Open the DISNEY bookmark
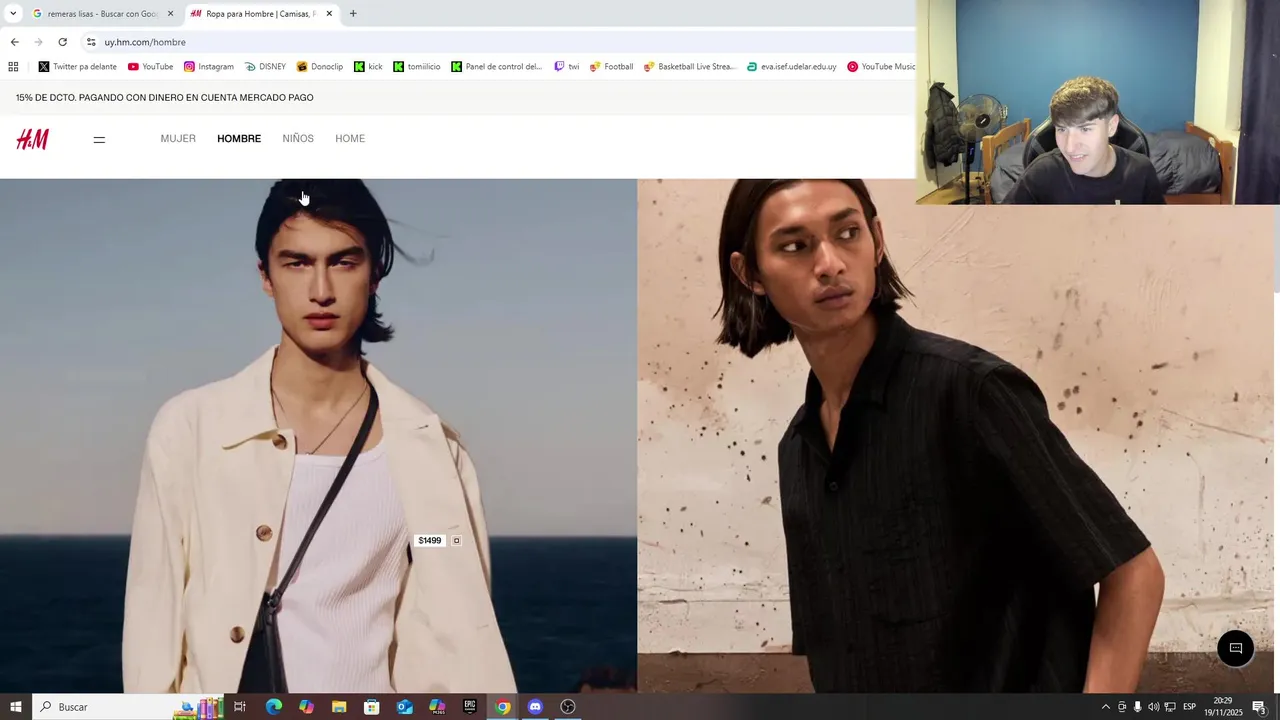The image size is (1280, 720). click(265, 67)
